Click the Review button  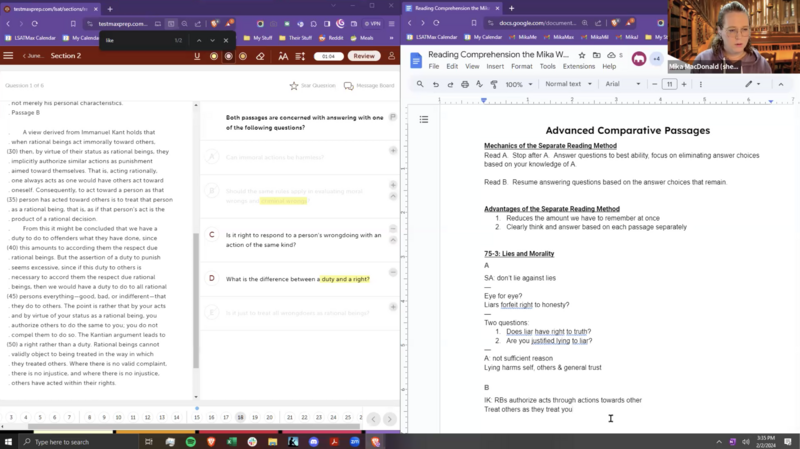tap(364, 56)
